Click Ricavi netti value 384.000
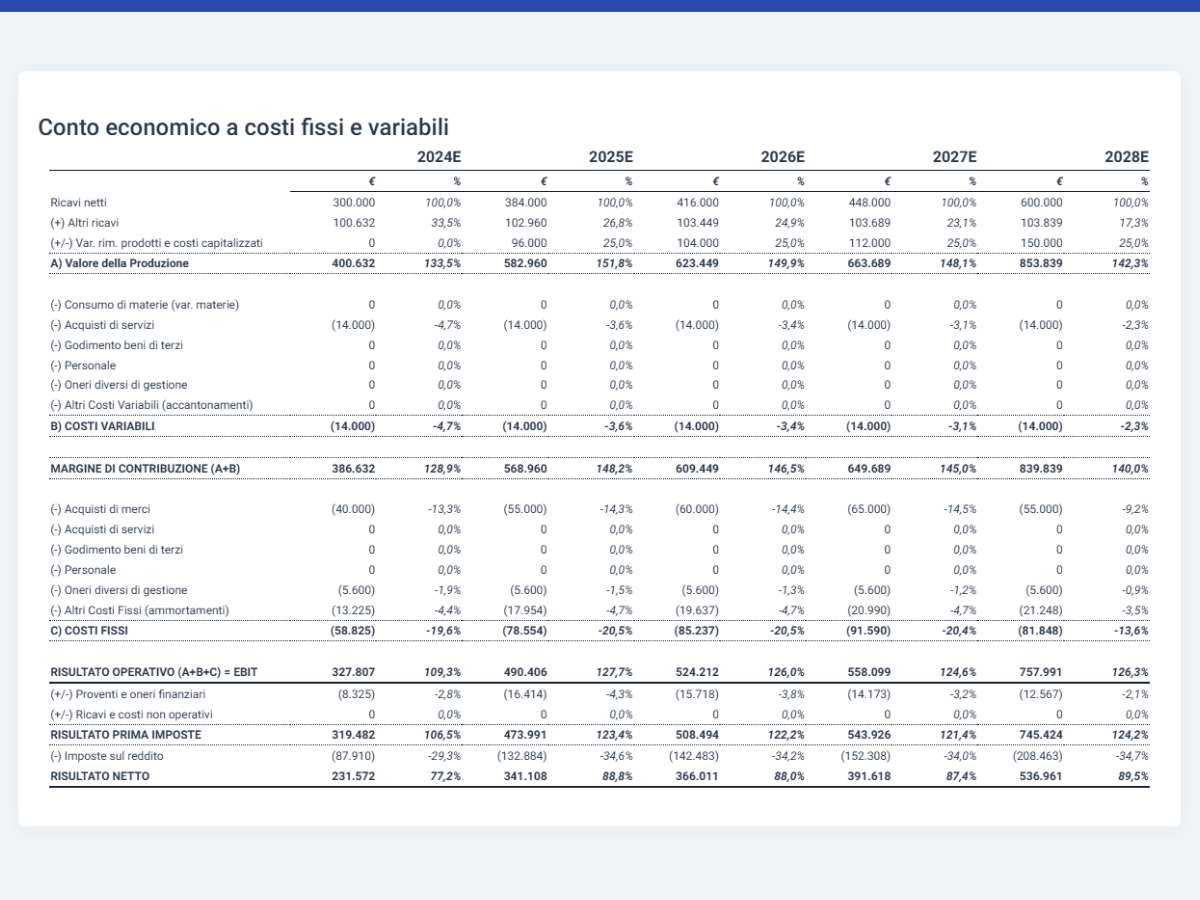Image resolution: width=1200 pixels, height=900 pixels. point(526,203)
